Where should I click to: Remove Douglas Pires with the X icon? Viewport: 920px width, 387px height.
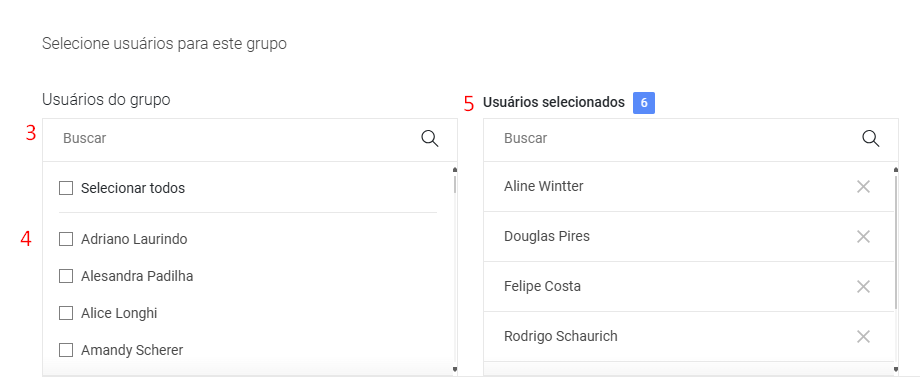[863, 237]
